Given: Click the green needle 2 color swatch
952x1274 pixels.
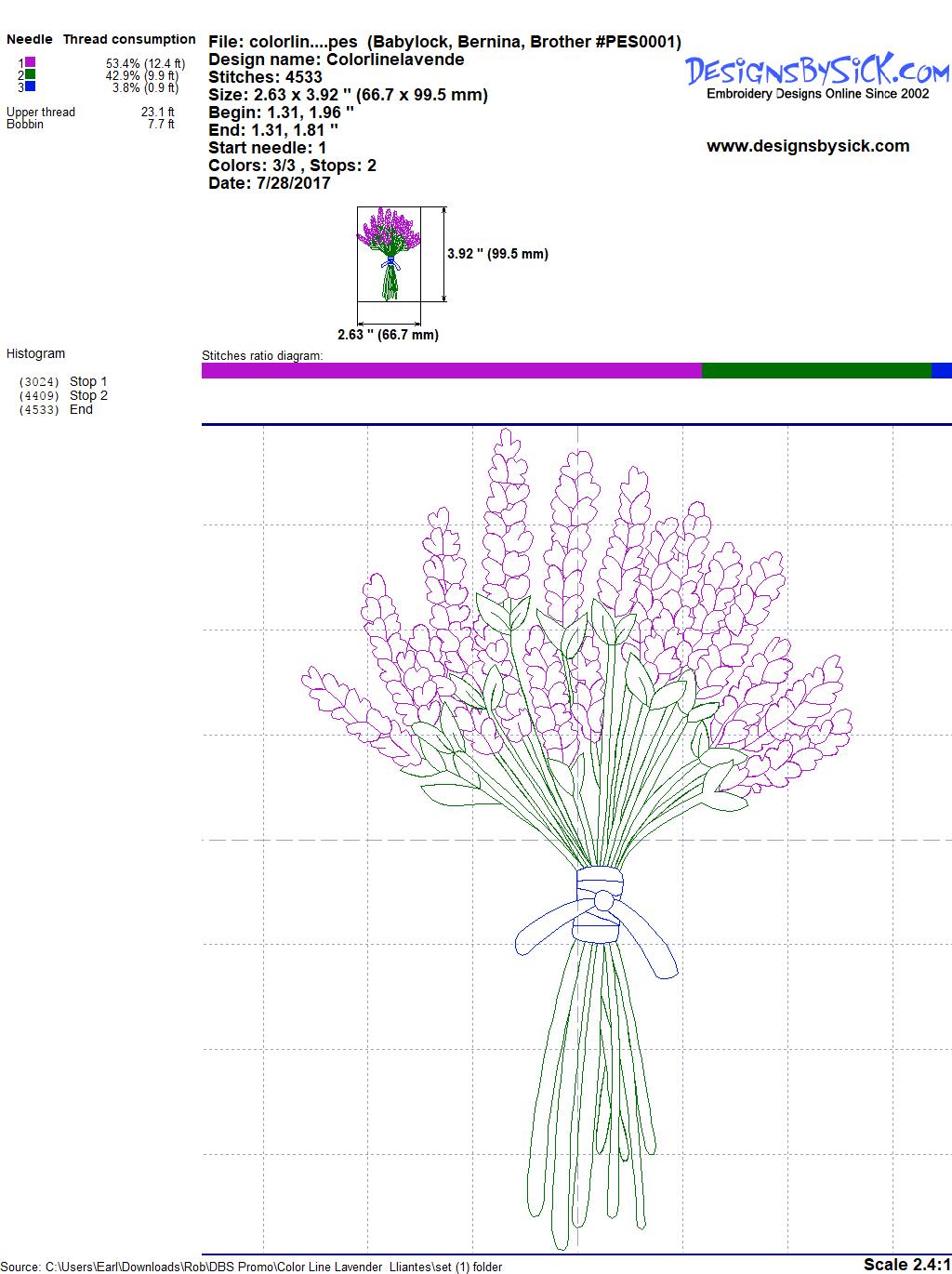Looking at the screenshot, I should (x=31, y=74).
